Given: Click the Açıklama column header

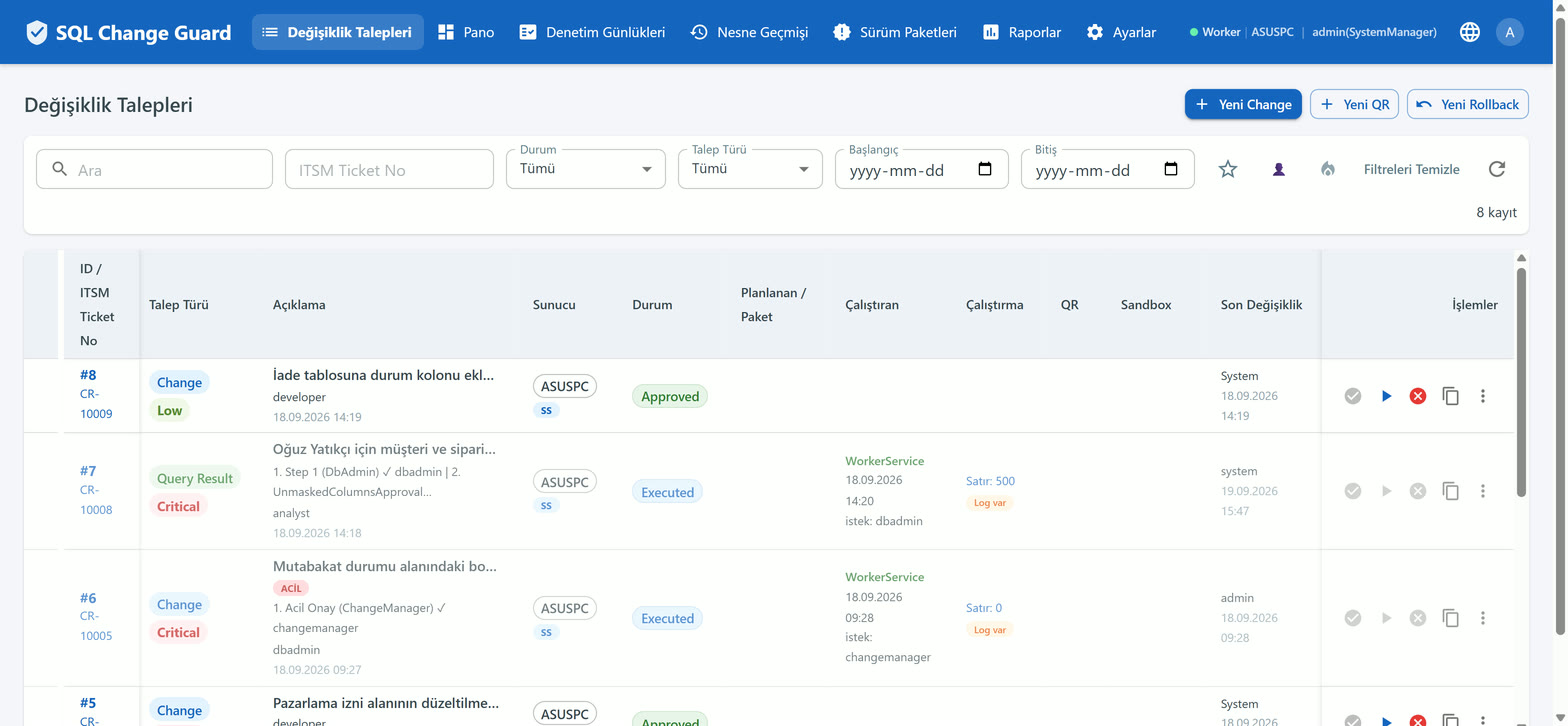Looking at the screenshot, I should (x=299, y=305).
